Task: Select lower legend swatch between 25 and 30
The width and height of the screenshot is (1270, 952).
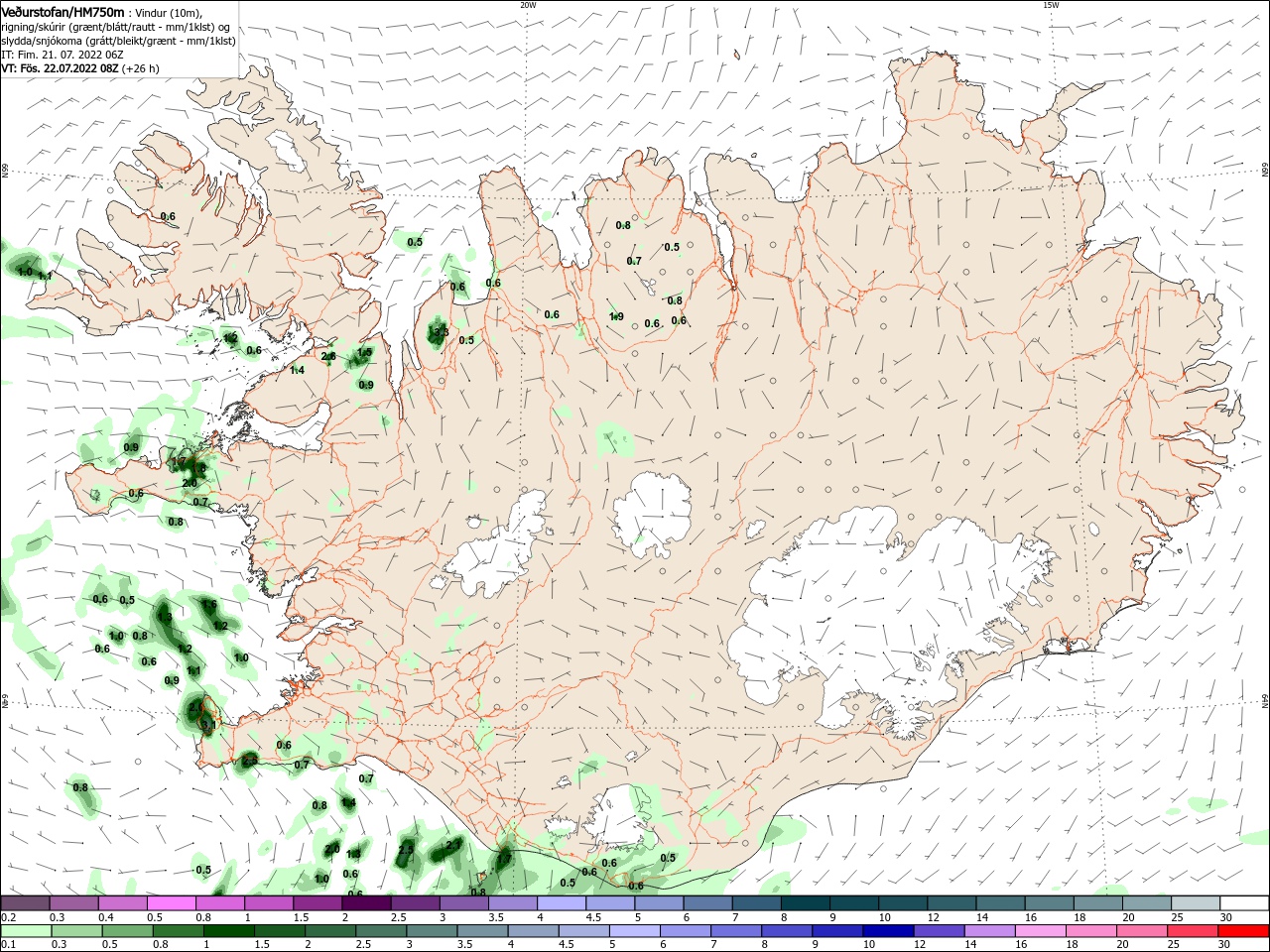Action: (x=1192, y=931)
